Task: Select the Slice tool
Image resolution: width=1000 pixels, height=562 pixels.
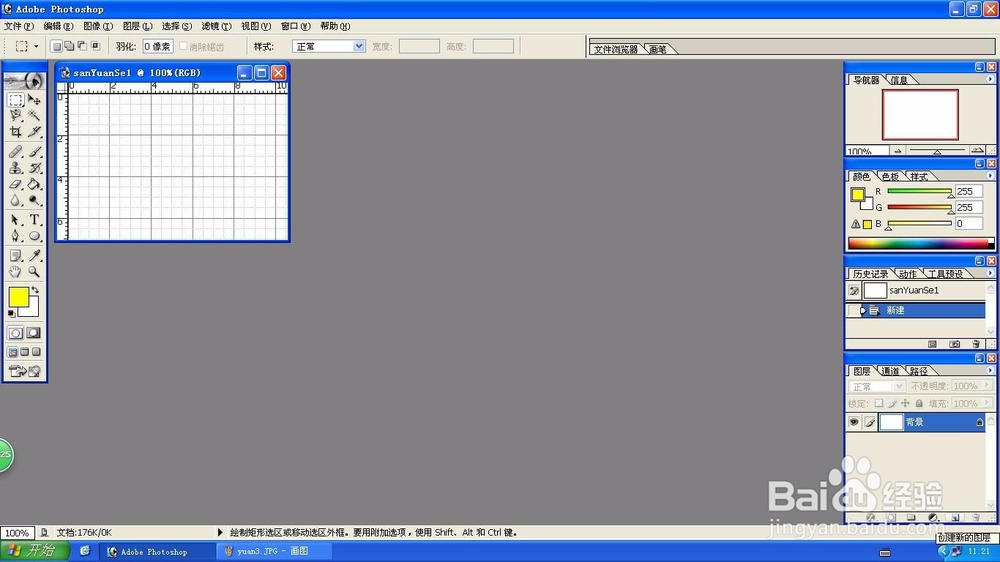Action: (x=34, y=131)
